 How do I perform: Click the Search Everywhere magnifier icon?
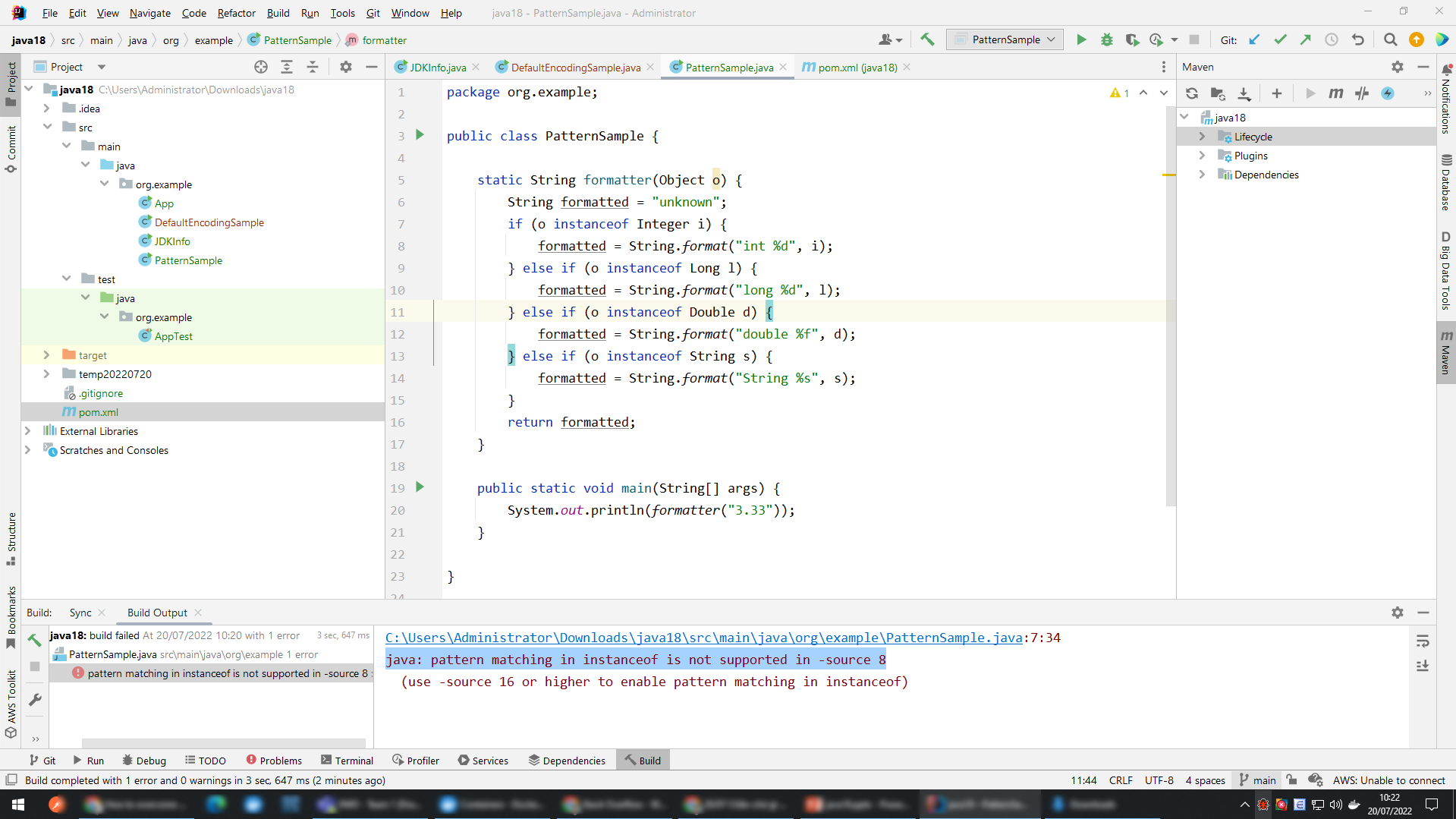1390,39
